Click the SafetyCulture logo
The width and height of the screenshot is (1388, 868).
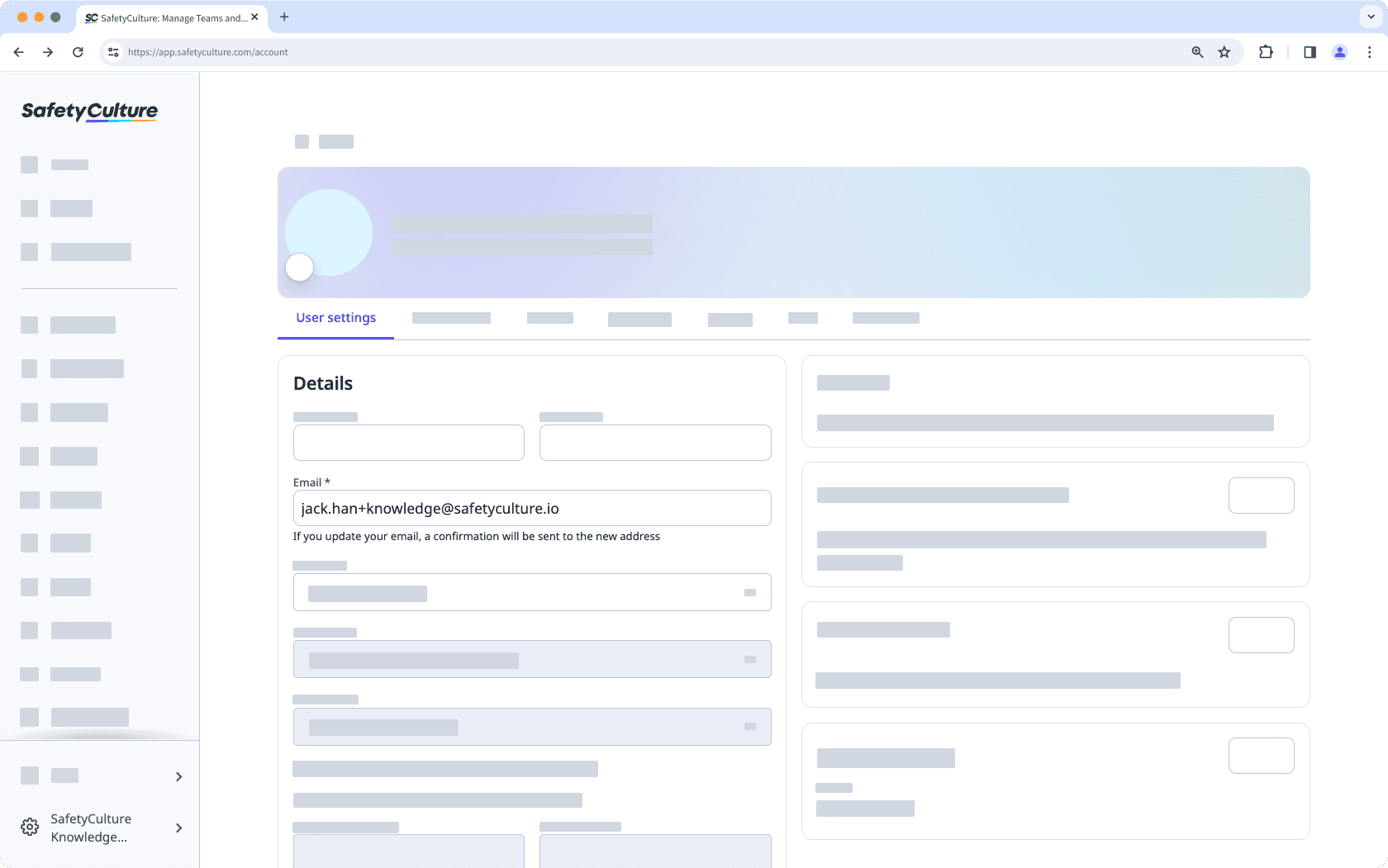click(x=88, y=111)
